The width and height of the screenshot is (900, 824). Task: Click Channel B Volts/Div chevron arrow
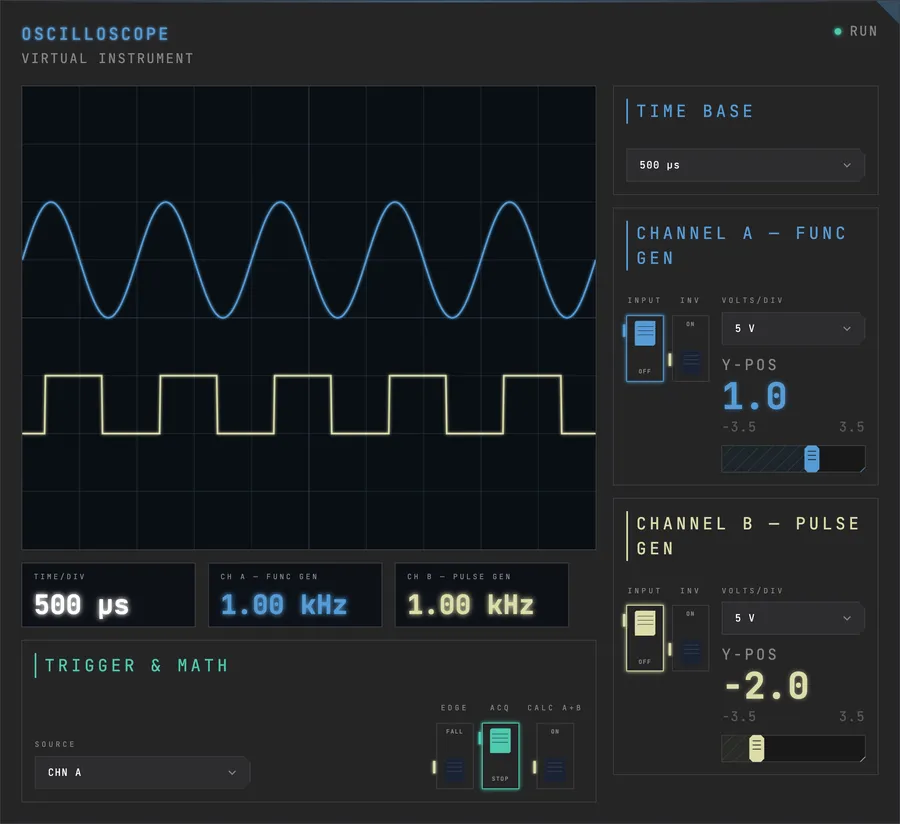[x=847, y=618]
